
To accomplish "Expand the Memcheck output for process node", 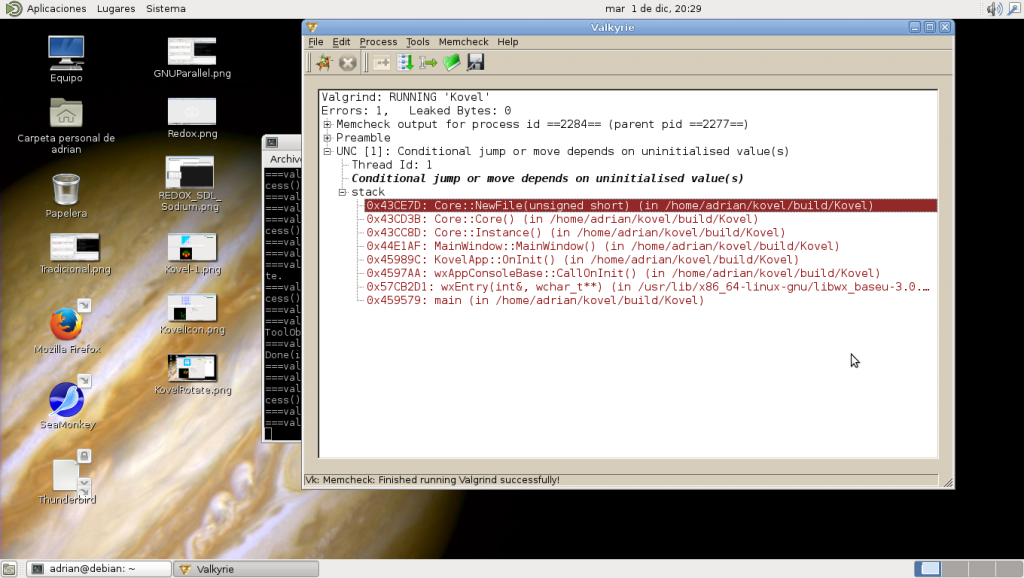I will 327,124.
